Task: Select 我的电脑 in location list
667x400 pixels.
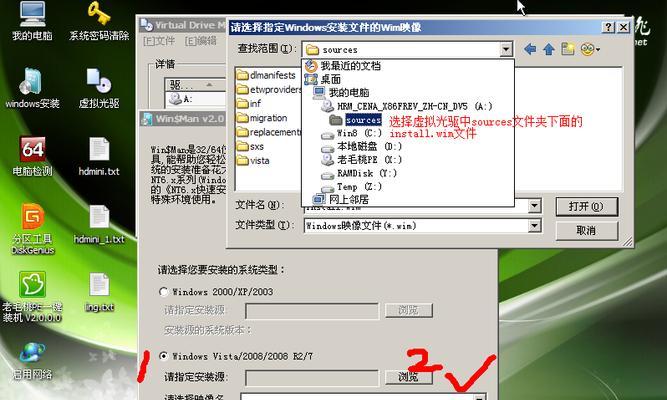Action: point(341,92)
